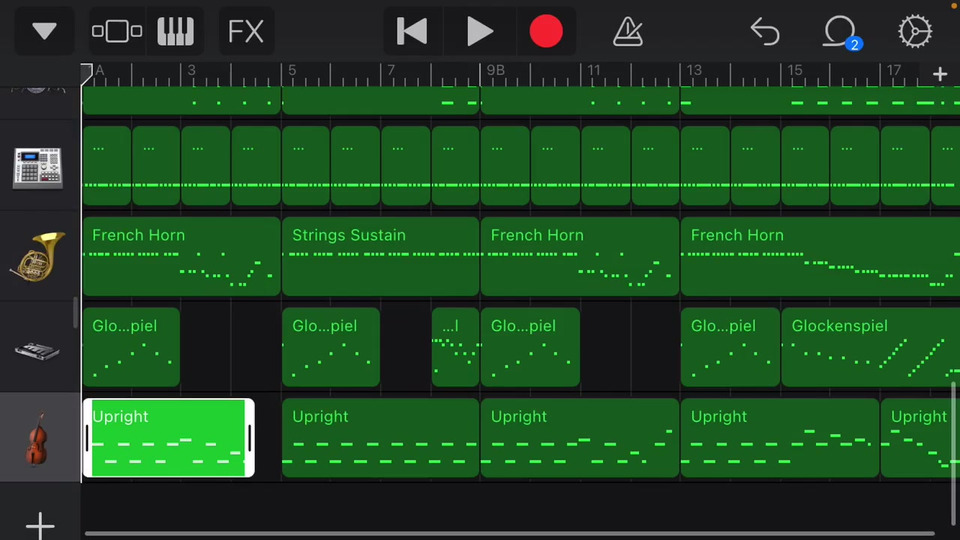
Task: Select the Upright region at bar 13
Action: [779, 438]
